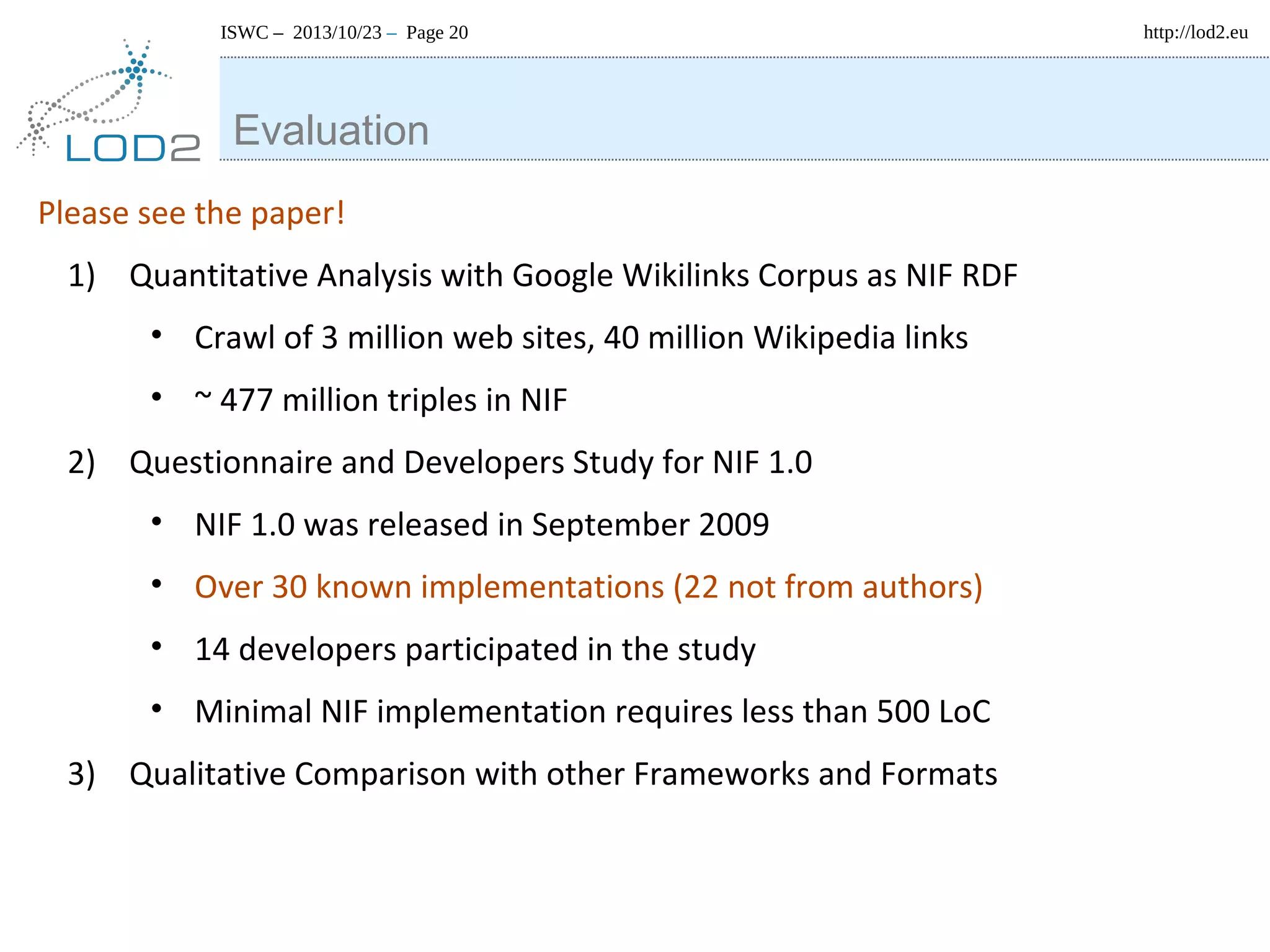Viewport: 1270px width, 952px height.
Task: Click the '14 developers participated' bullet
Action: point(475,650)
